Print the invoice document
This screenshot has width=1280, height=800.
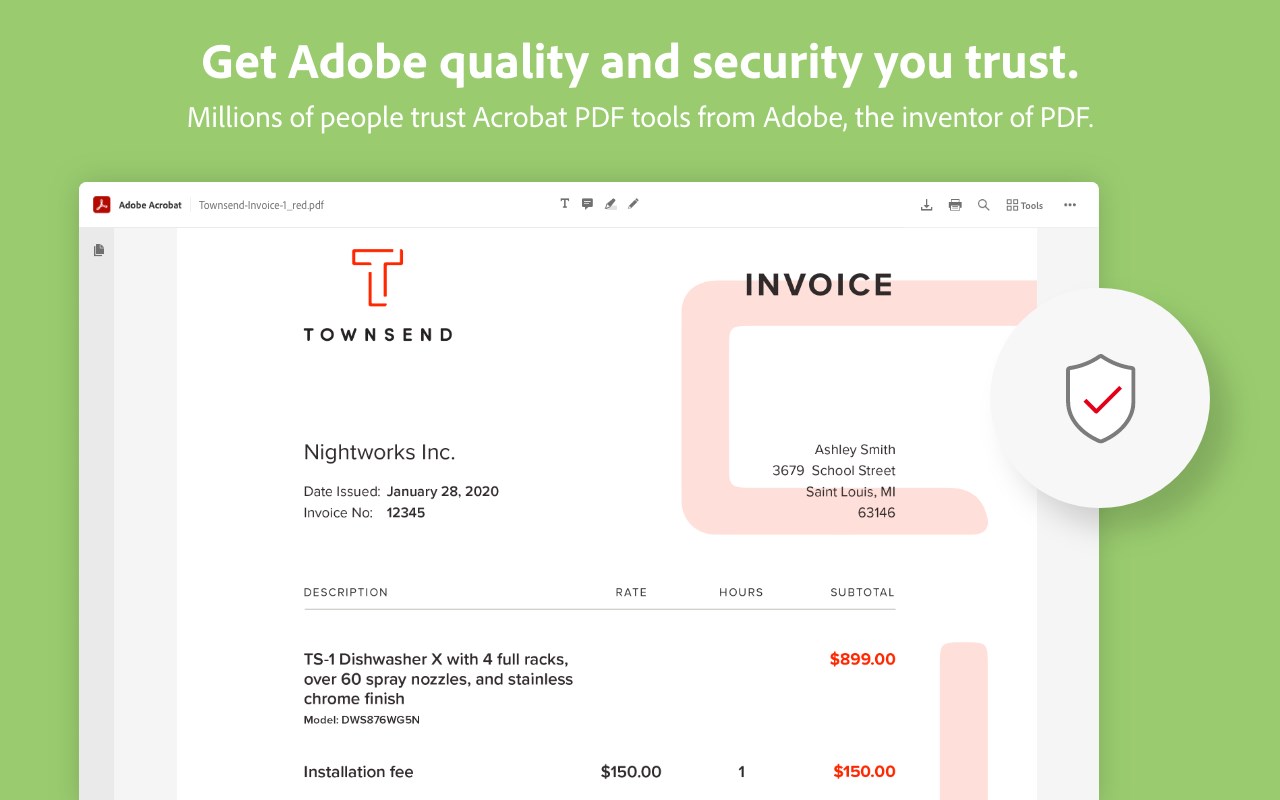coord(955,205)
